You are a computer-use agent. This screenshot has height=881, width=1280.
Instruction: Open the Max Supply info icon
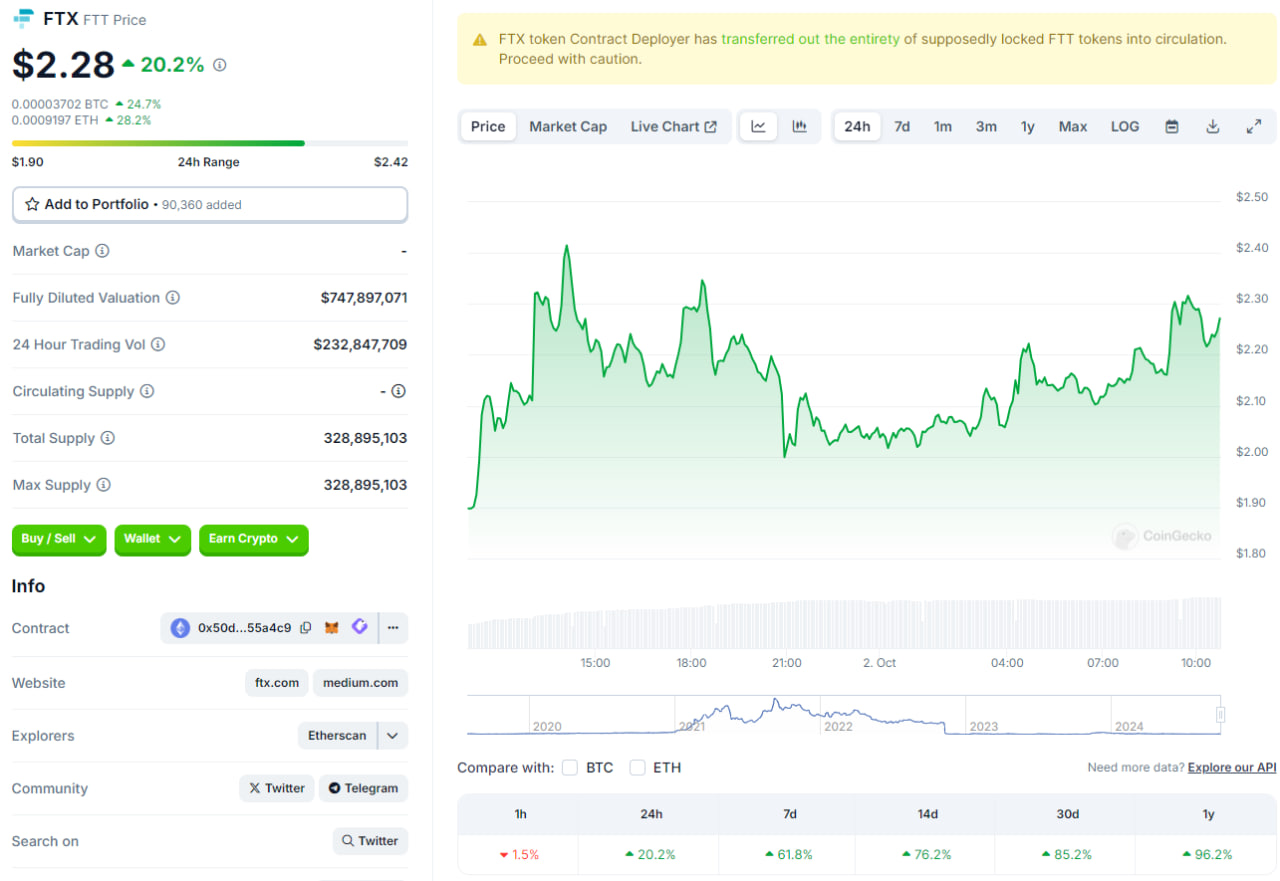point(104,485)
